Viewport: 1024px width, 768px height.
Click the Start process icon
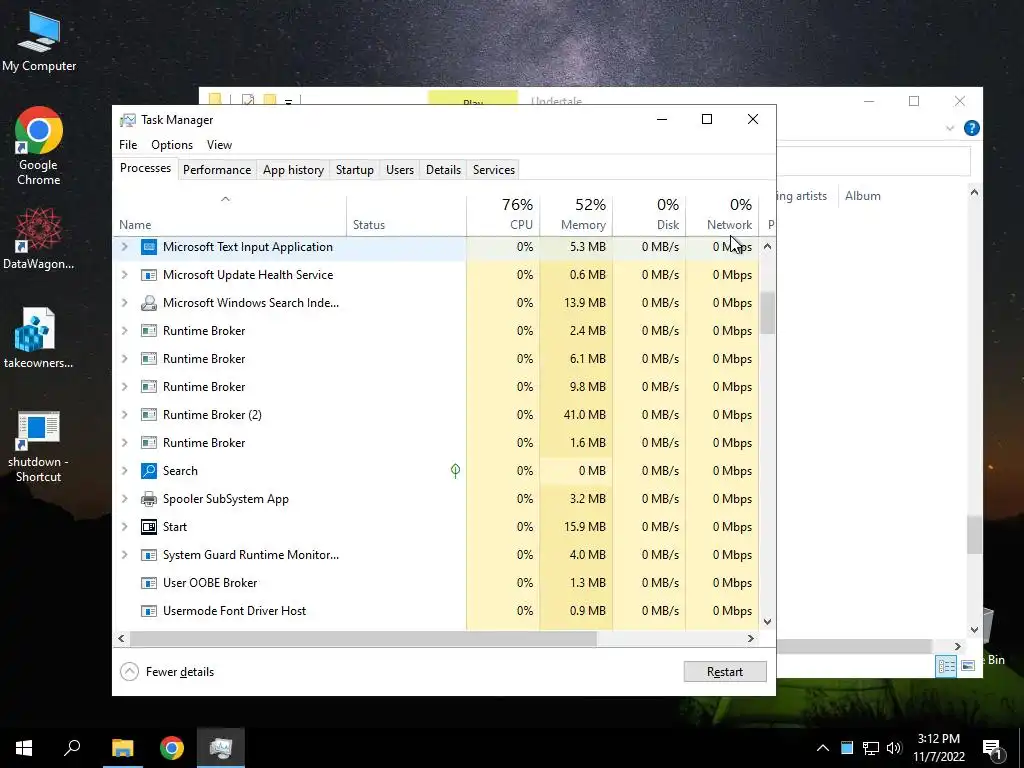coord(149,527)
